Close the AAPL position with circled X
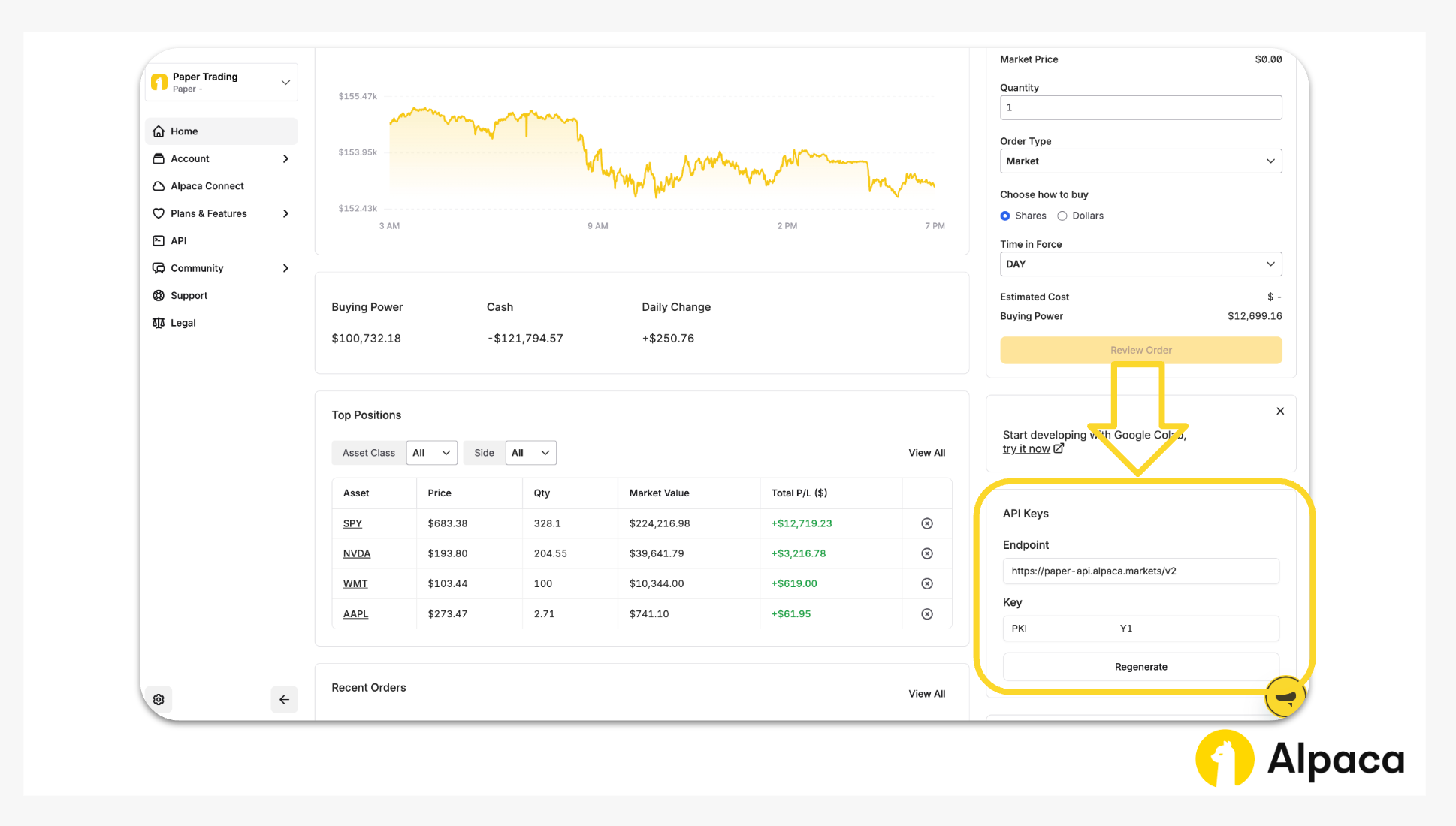 click(x=927, y=613)
